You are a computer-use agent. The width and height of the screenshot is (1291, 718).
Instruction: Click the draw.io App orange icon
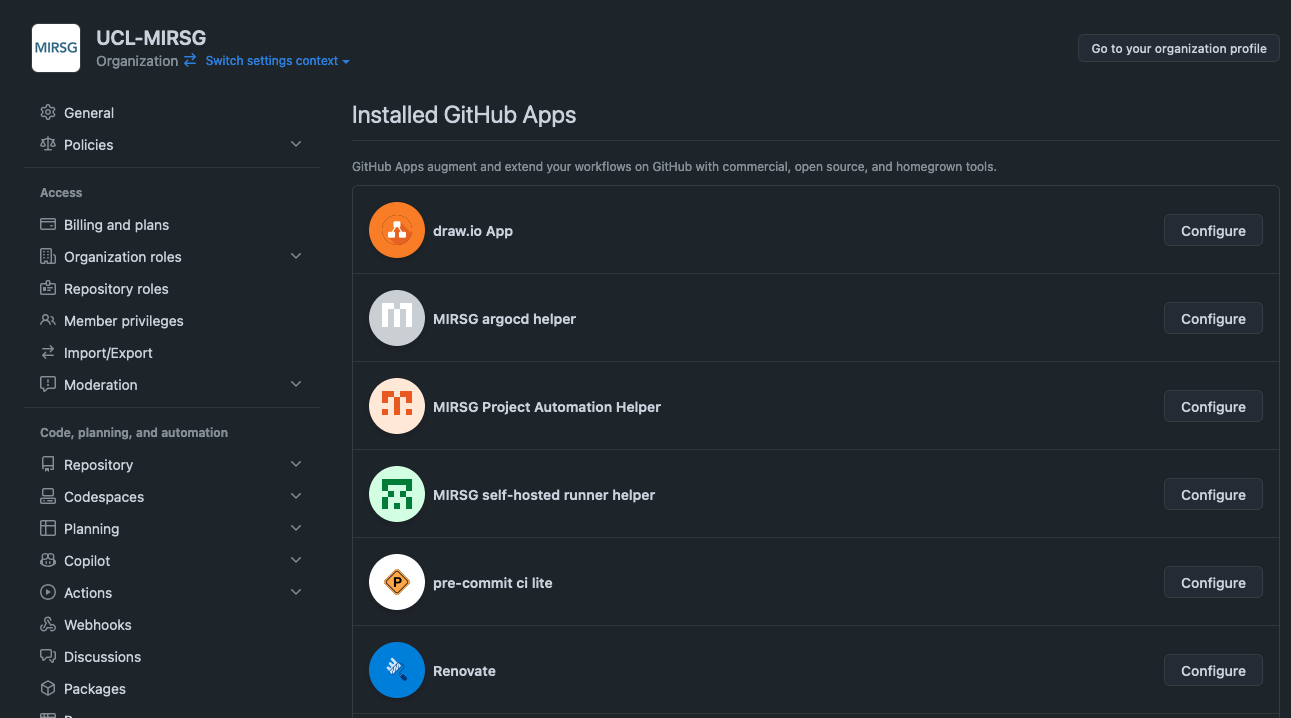coord(397,230)
